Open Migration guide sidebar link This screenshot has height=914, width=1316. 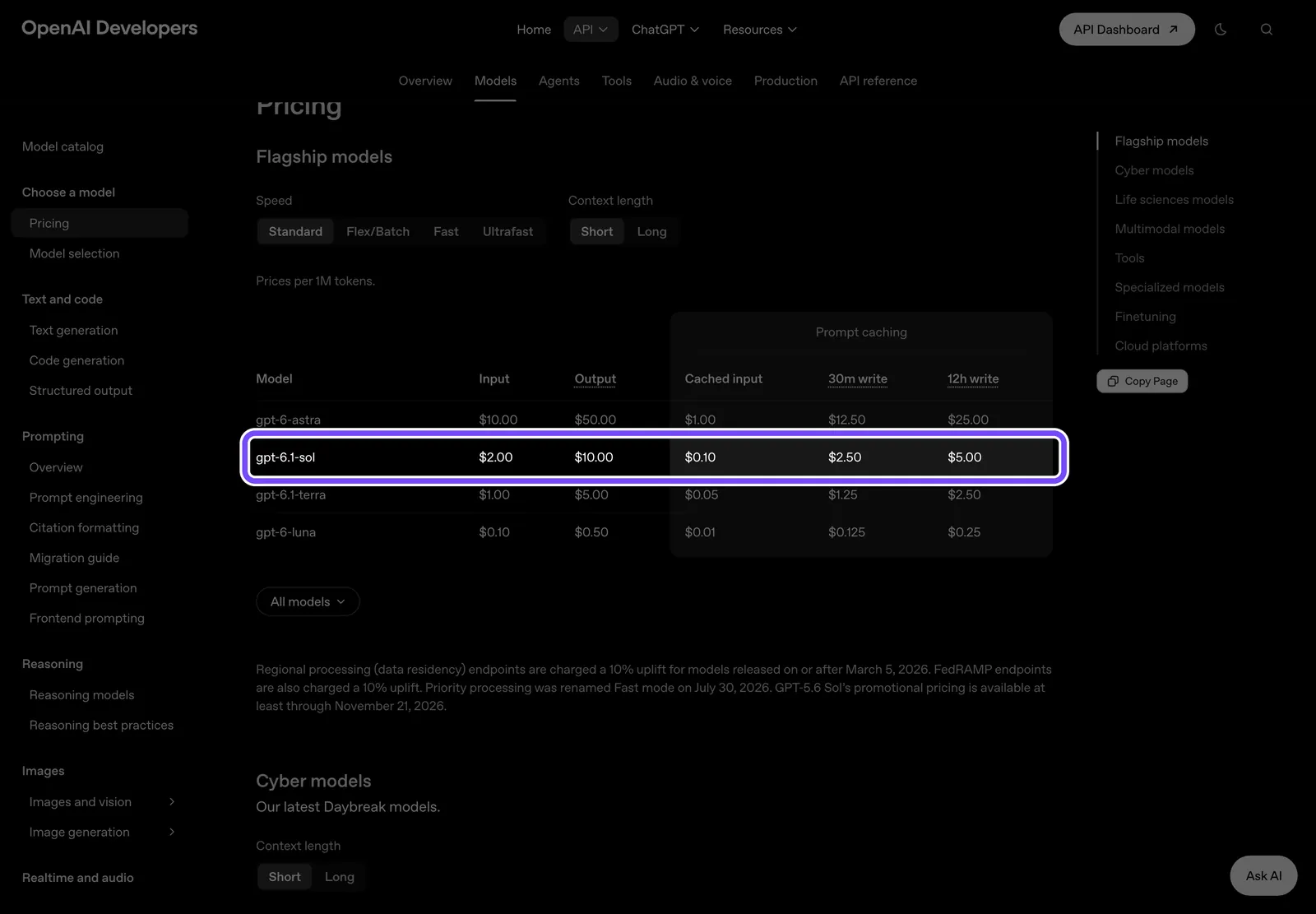tap(74, 558)
